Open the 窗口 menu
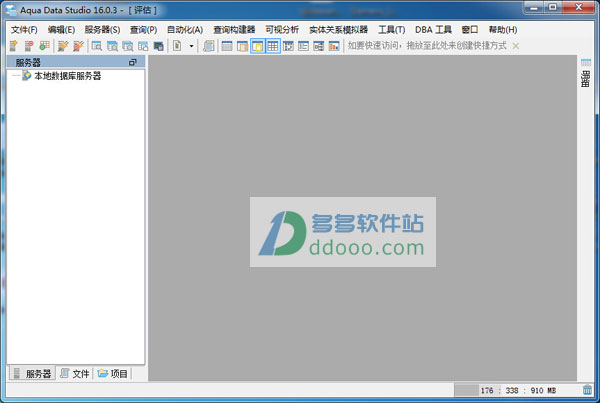 pos(470,29)
